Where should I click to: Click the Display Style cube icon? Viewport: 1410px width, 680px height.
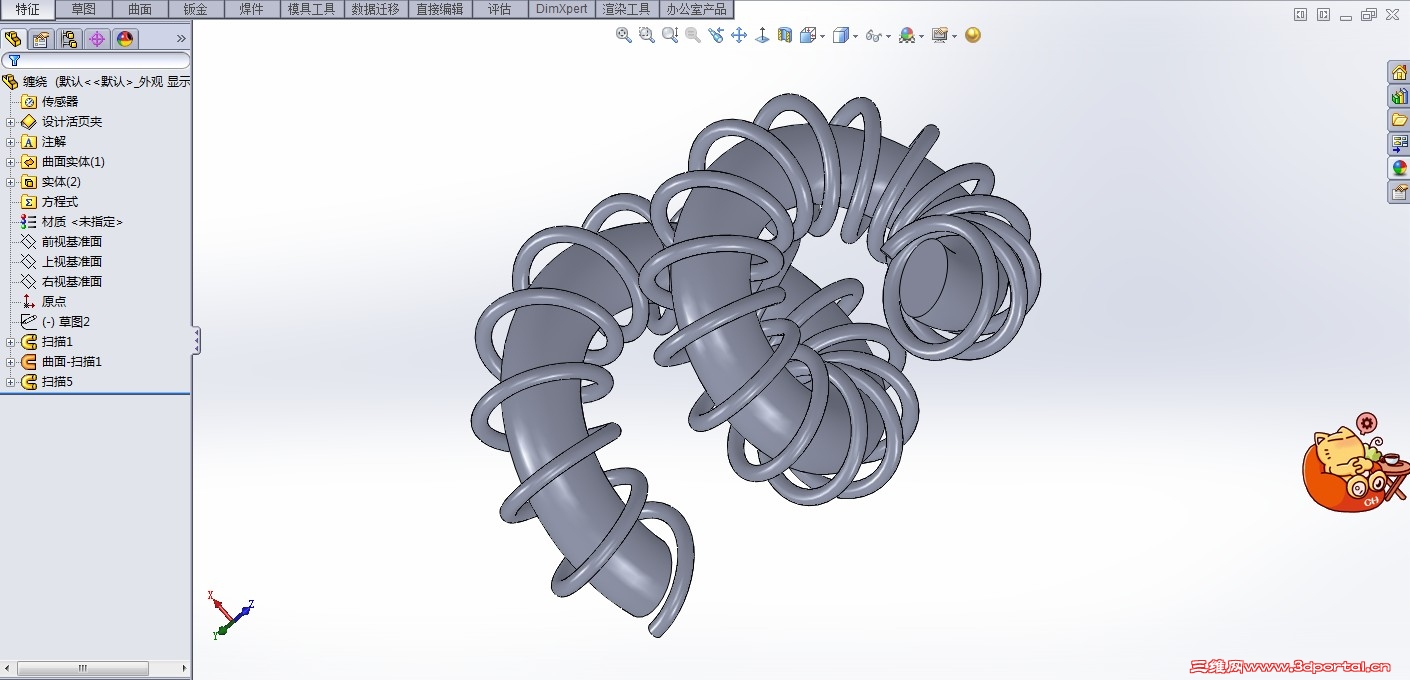pos(841,35)
